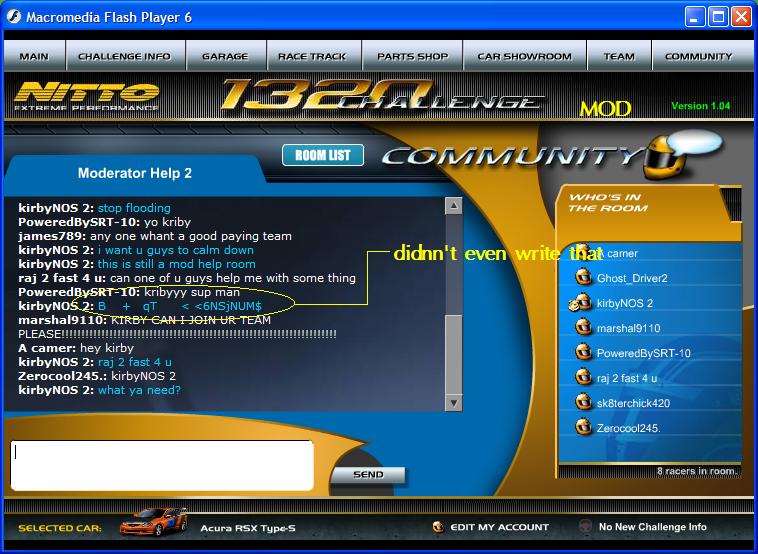Select marshal9110 in the room list
The width and height of the screenshot is (758, 554).
click(x=628, y=329)
